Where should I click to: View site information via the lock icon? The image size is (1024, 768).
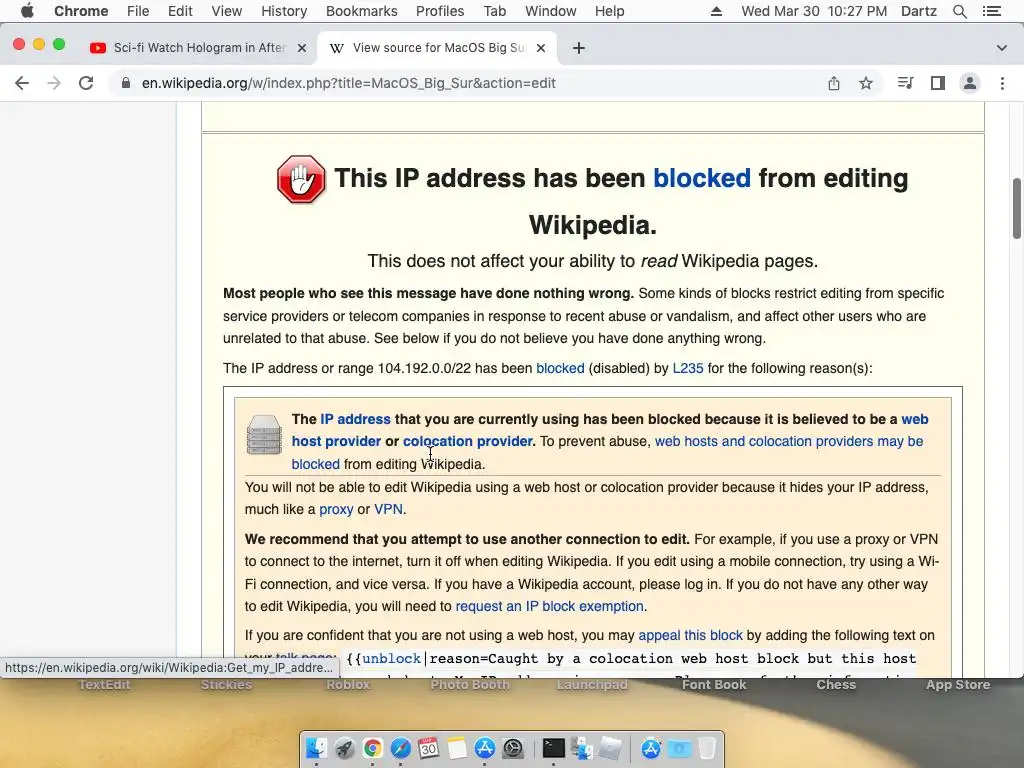coord(126,83)
